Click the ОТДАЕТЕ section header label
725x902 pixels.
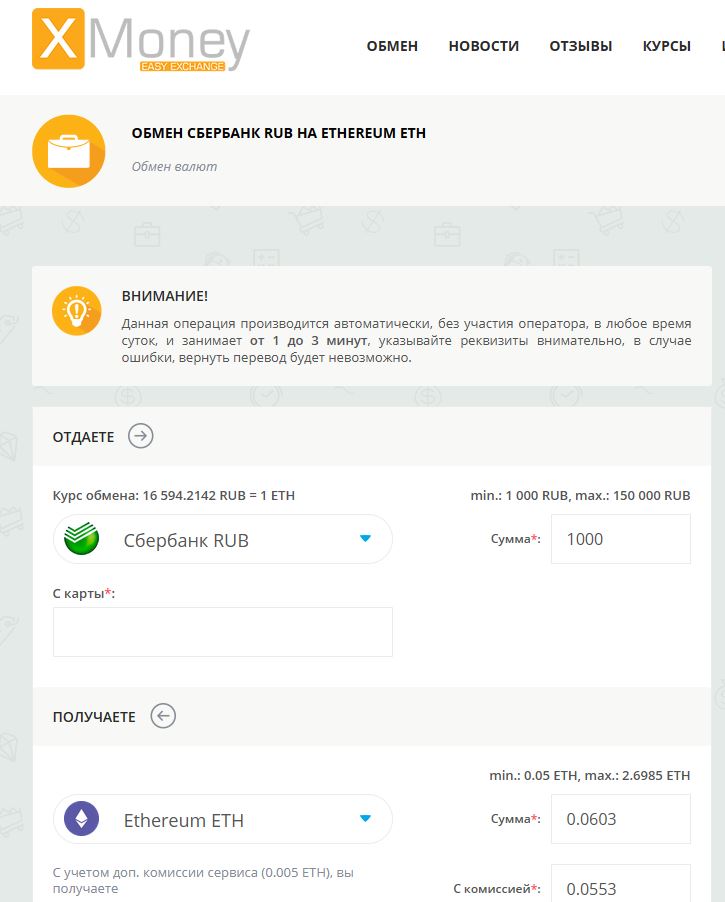click(83, 437)
